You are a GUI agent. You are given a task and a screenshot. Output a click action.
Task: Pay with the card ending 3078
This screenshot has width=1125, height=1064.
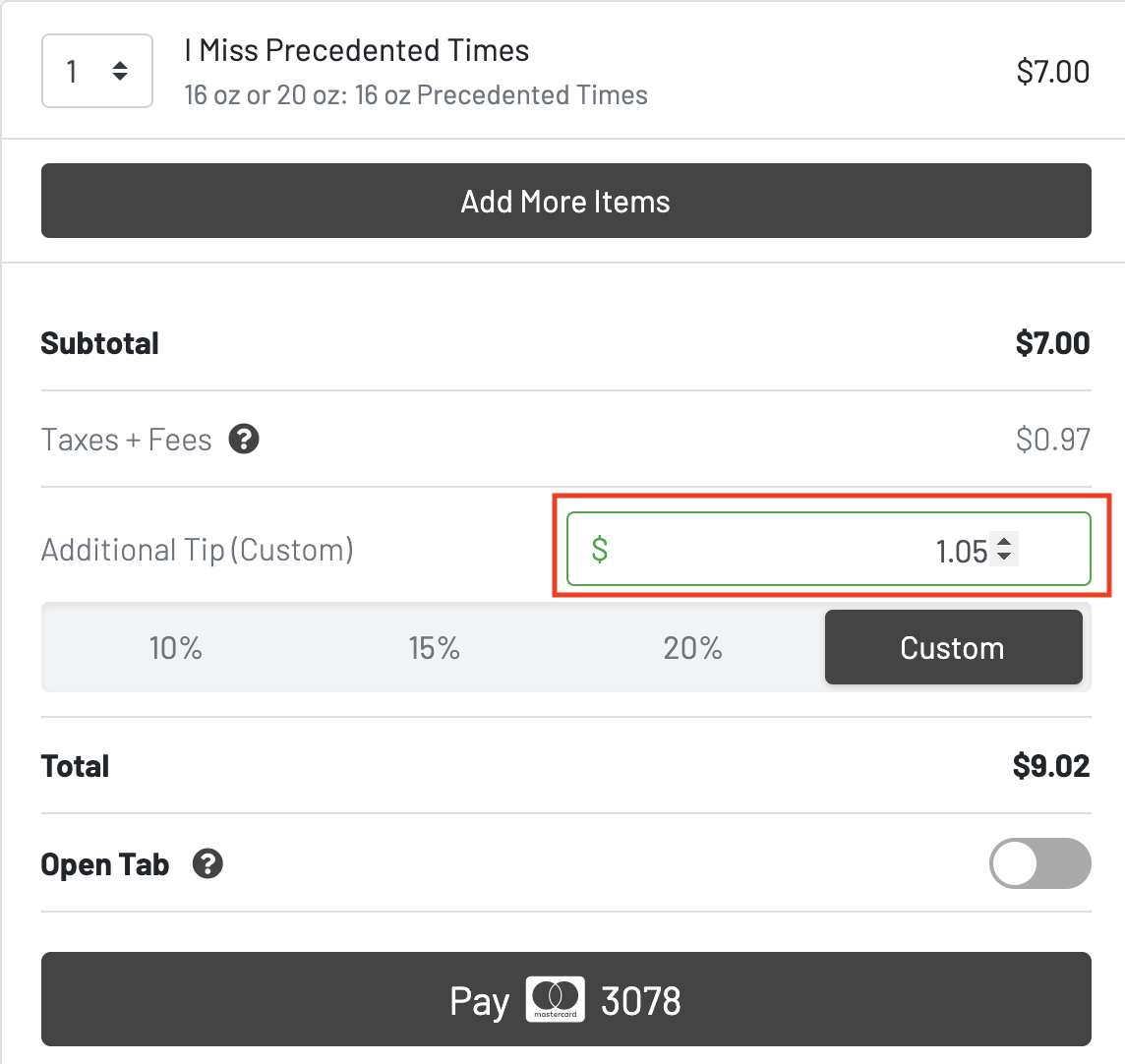tap(565, 999)
